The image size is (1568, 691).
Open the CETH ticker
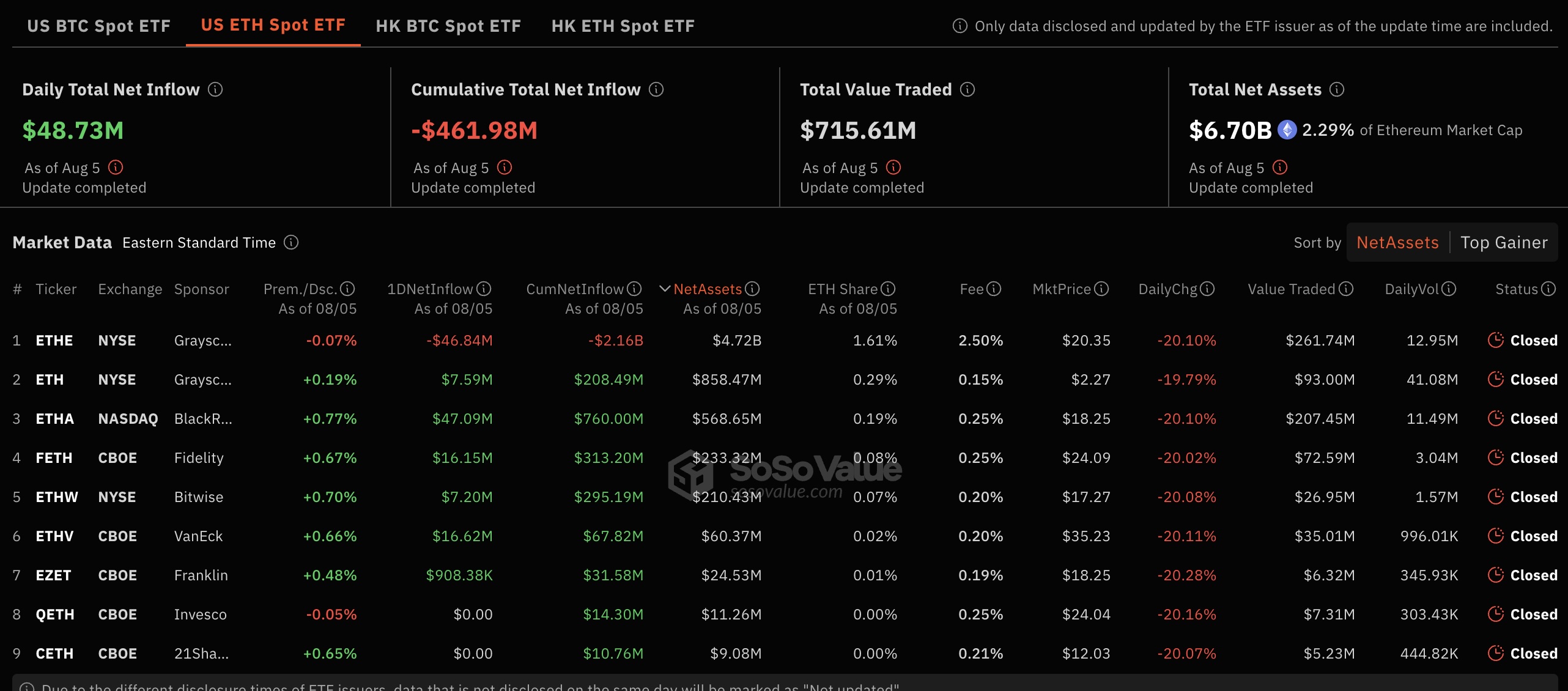click(x=55, y=654)
